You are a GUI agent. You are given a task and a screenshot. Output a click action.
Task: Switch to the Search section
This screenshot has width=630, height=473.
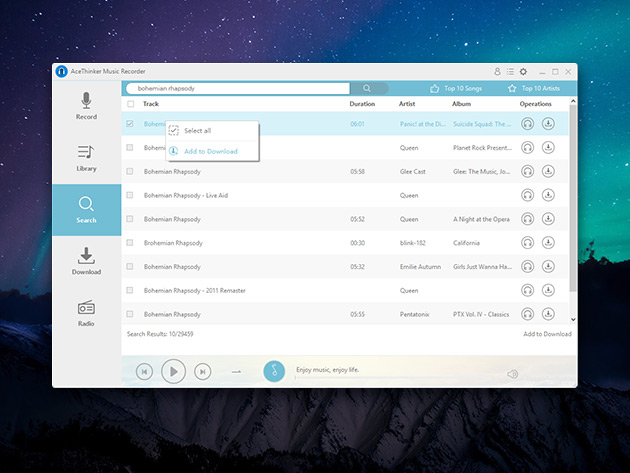pos(86,210)
